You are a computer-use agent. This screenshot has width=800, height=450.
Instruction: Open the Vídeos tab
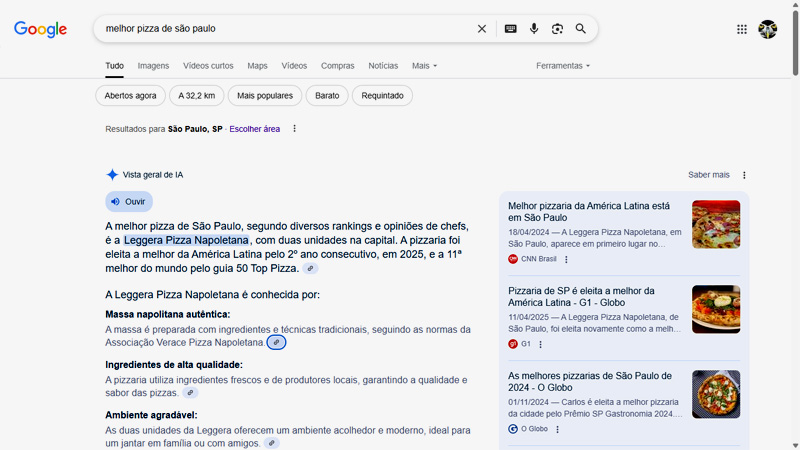[294, 66]
